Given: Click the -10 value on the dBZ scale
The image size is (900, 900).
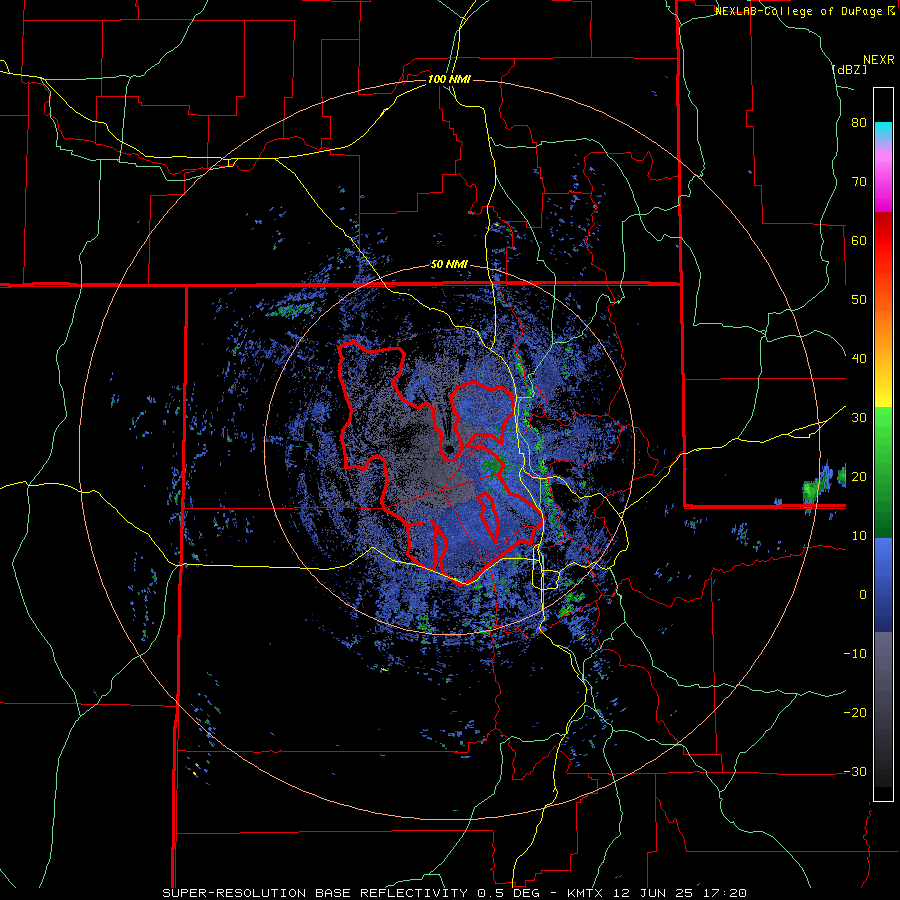Looking at the screenshot, I should [x=855, y=654].
